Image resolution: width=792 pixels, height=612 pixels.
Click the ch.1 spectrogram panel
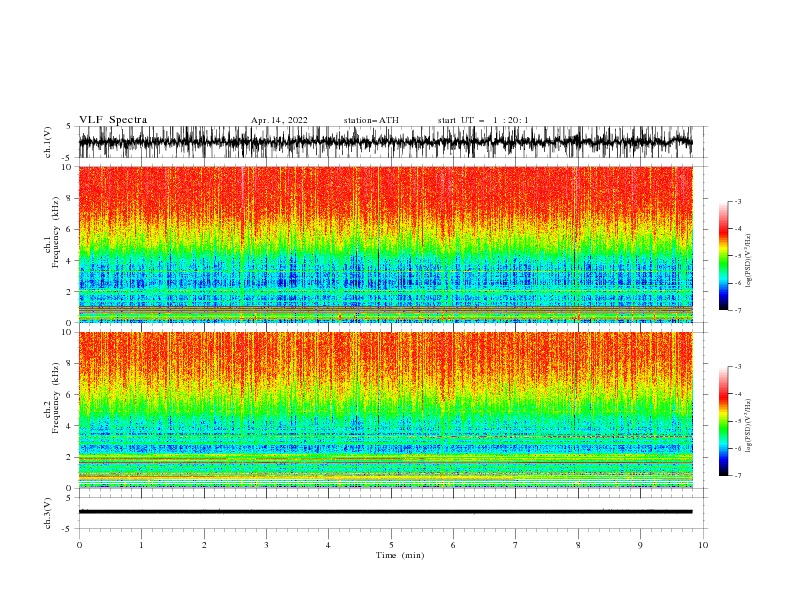click(x=385, y=244)
